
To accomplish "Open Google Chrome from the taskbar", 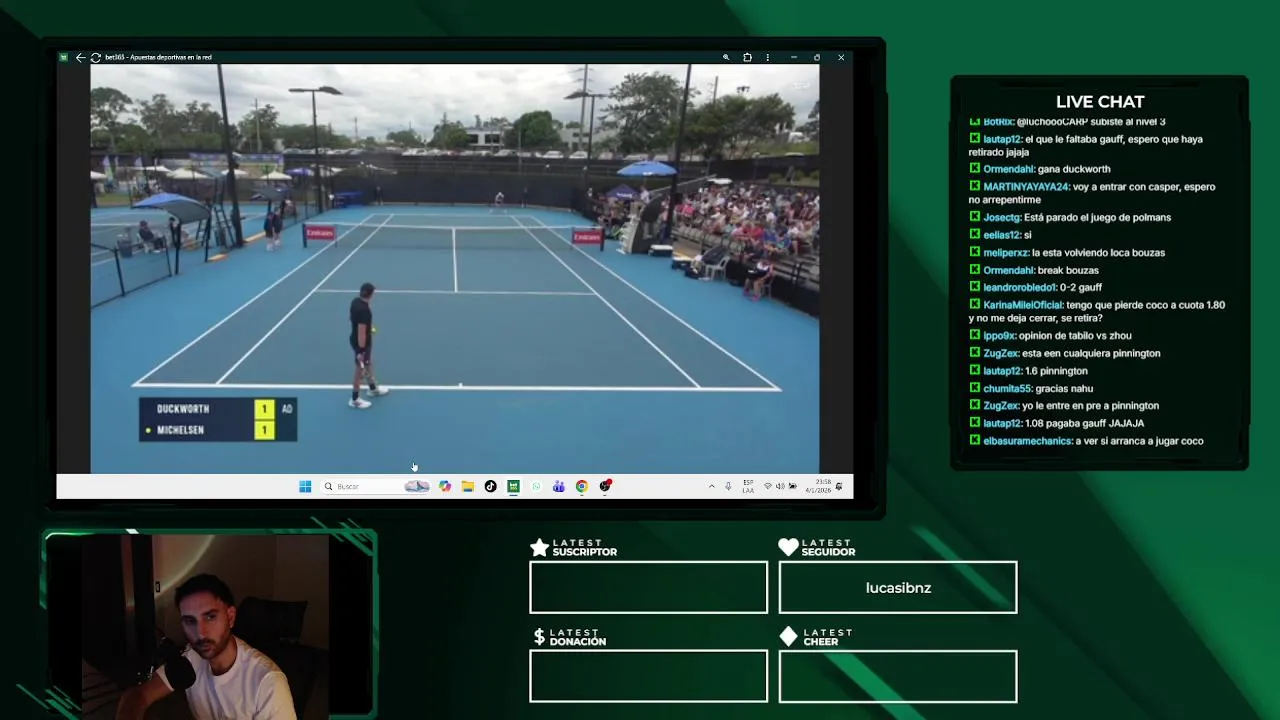I will click(581, 486).
